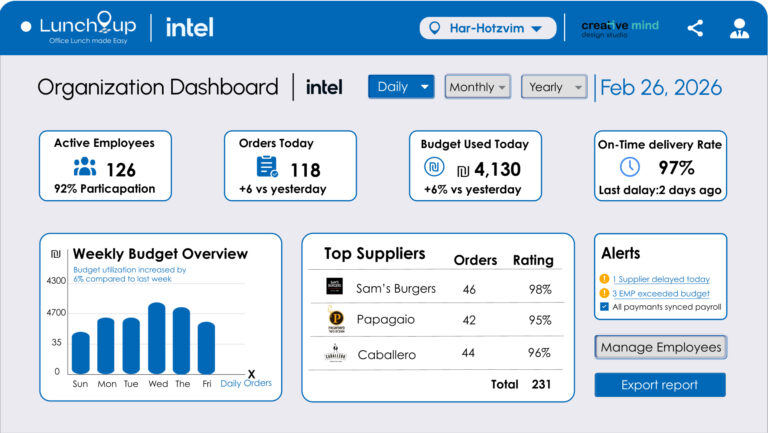The width and height of the screenshot is (768, 433).
Task: Click the Rating column header
Action: tap(533, 260)
